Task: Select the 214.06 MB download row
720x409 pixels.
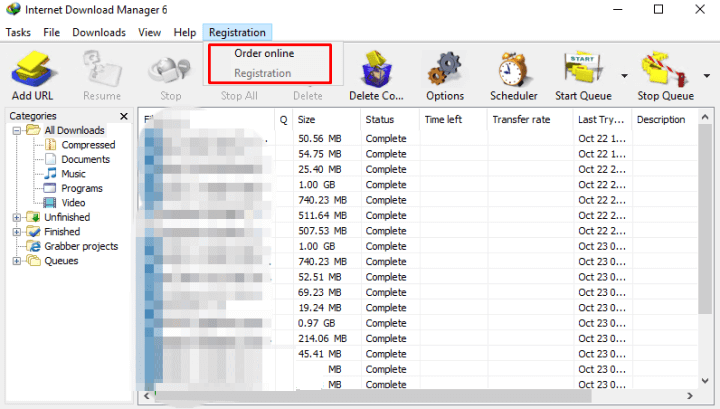Action: click(x=418, y=338)
